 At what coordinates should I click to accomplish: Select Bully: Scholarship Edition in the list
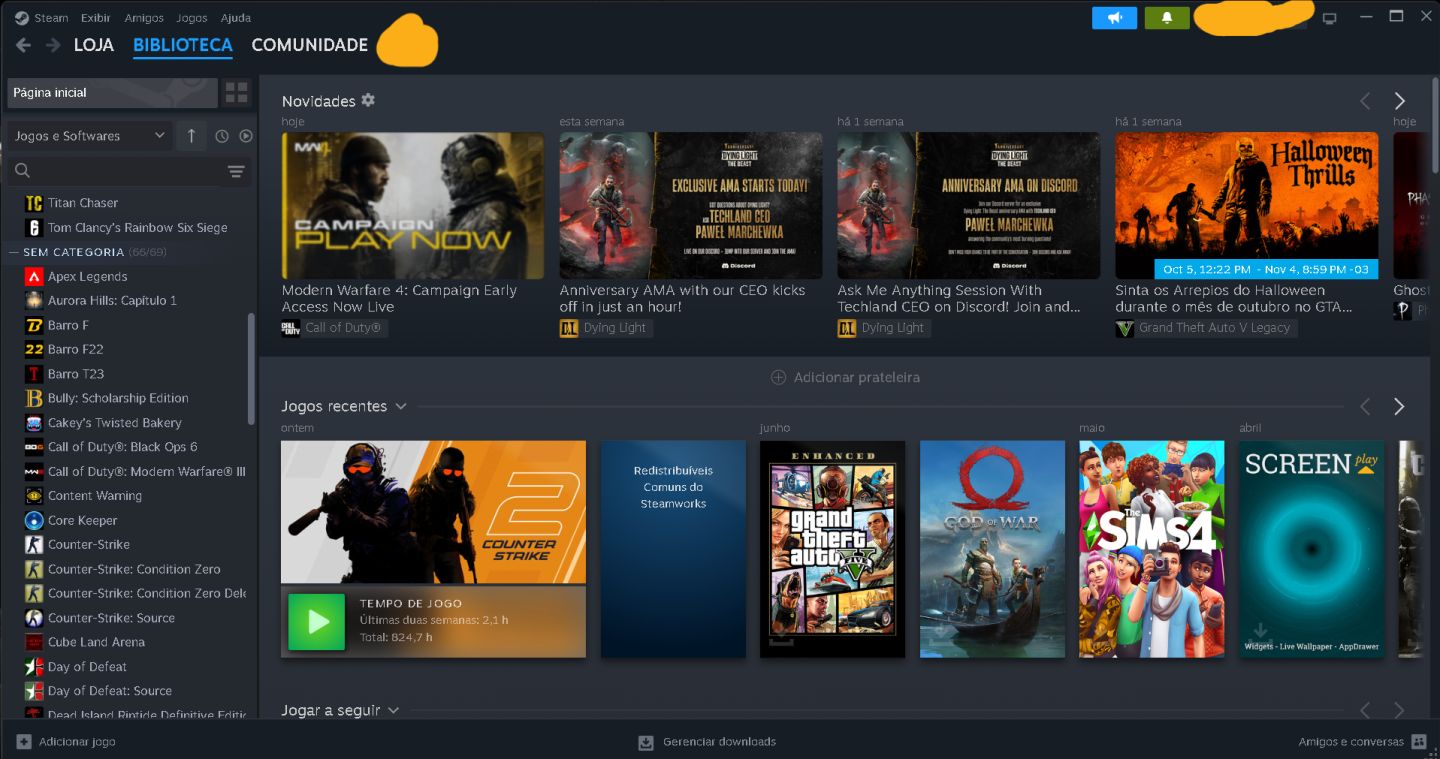click(118, 398)
